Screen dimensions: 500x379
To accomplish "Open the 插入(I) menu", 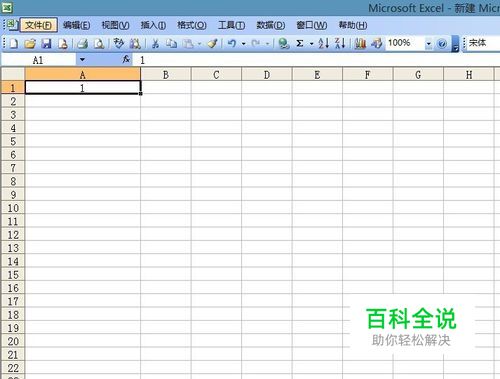I will 153,25.
